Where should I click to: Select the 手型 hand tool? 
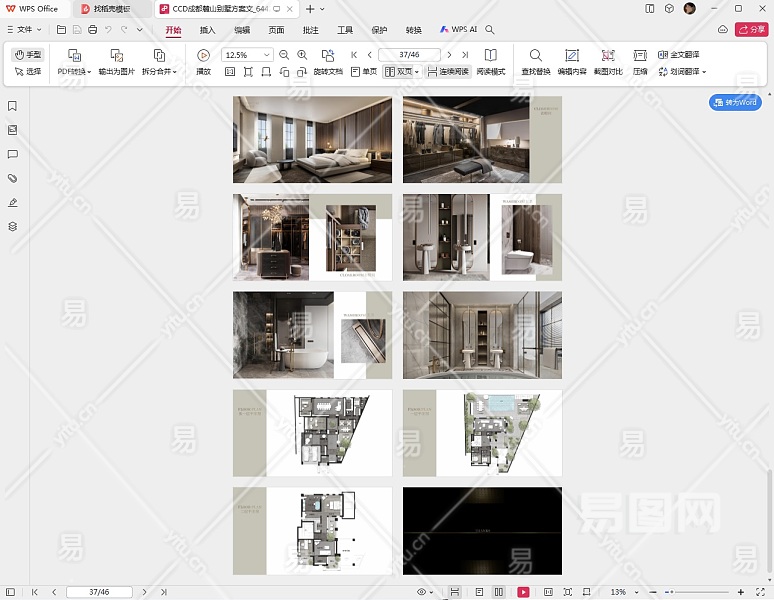(28, 55)
